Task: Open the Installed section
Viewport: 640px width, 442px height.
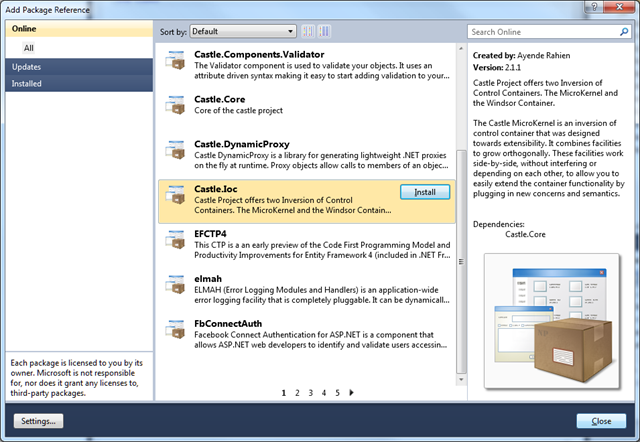Action: pyautogui.click(x=80, y=83)
